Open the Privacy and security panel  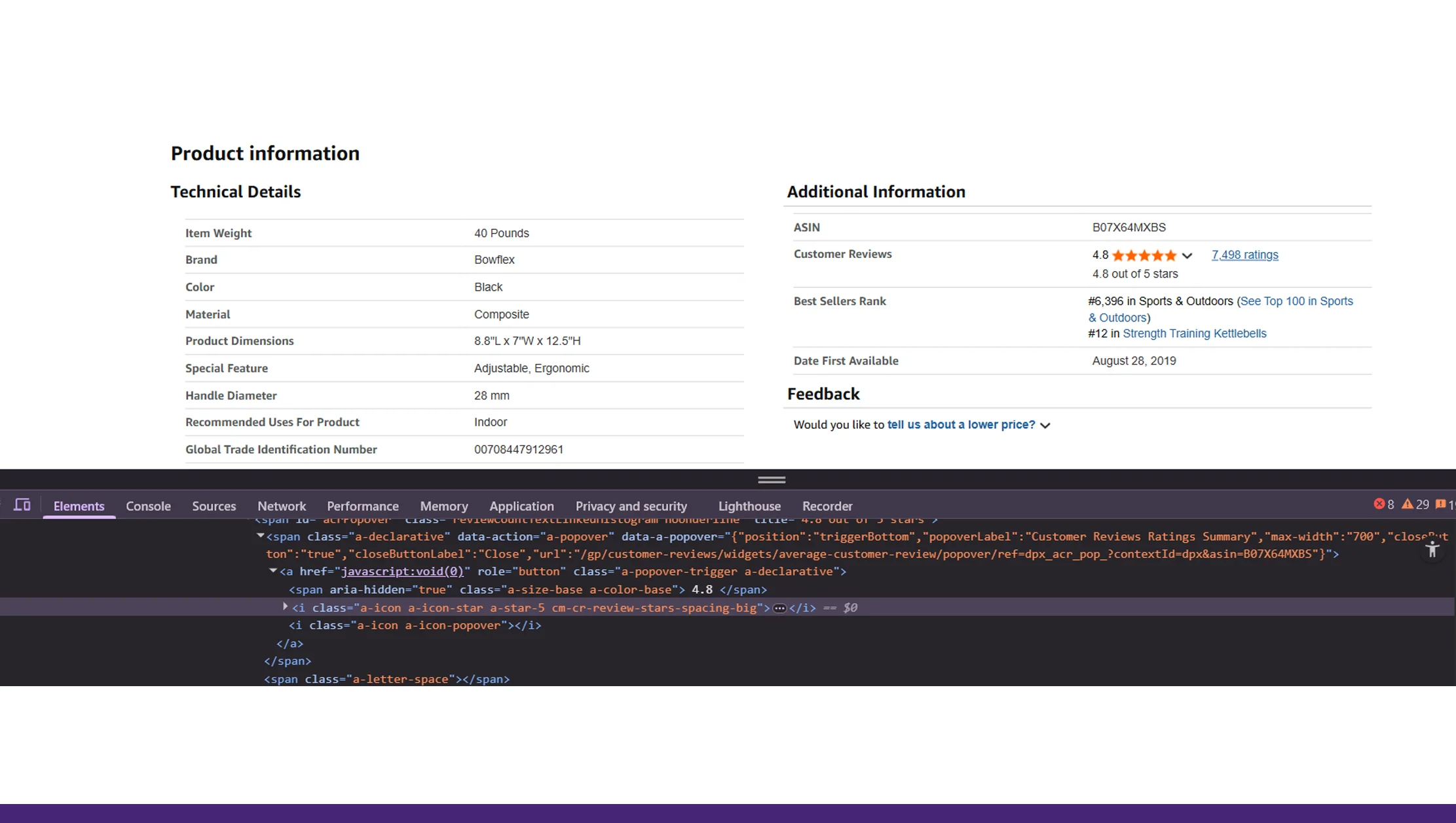click(631, 506)
